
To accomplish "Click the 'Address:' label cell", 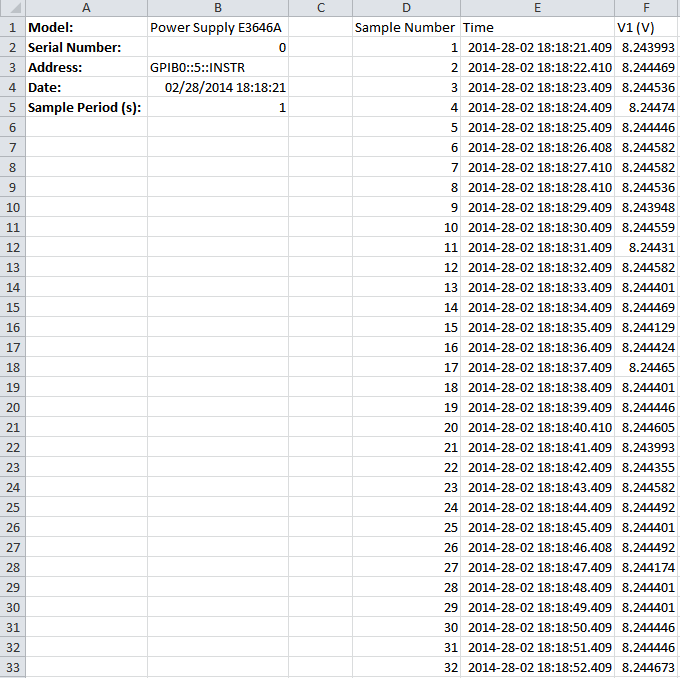I will (x=86, y=67).
